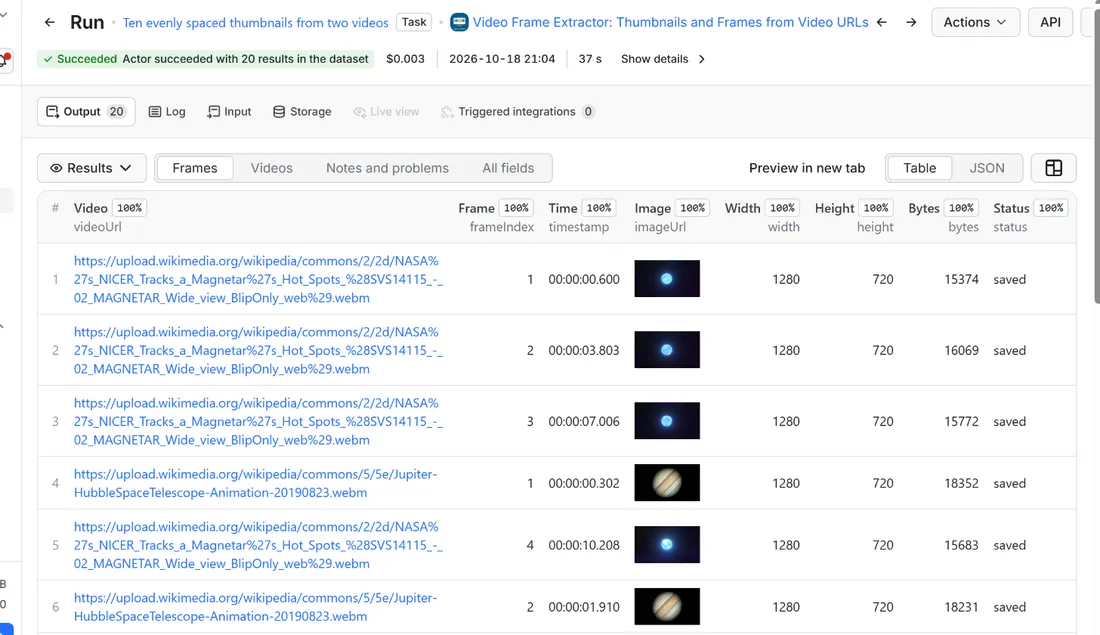This screenshot has width=1100, height=635.
Task: Open the Video Frame Extractor actor icon
Action: coord(459,22)
